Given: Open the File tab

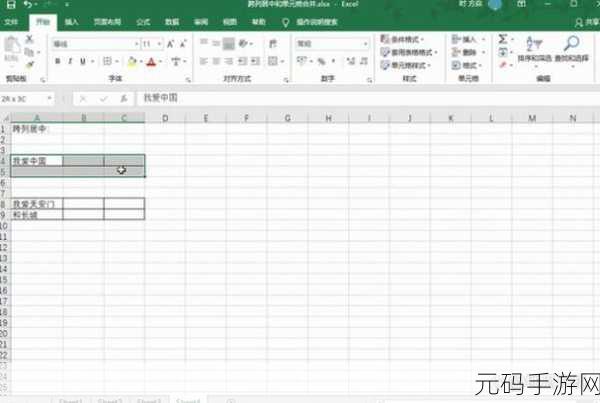Looking at the screenshot, I should (x=11, y=22).
